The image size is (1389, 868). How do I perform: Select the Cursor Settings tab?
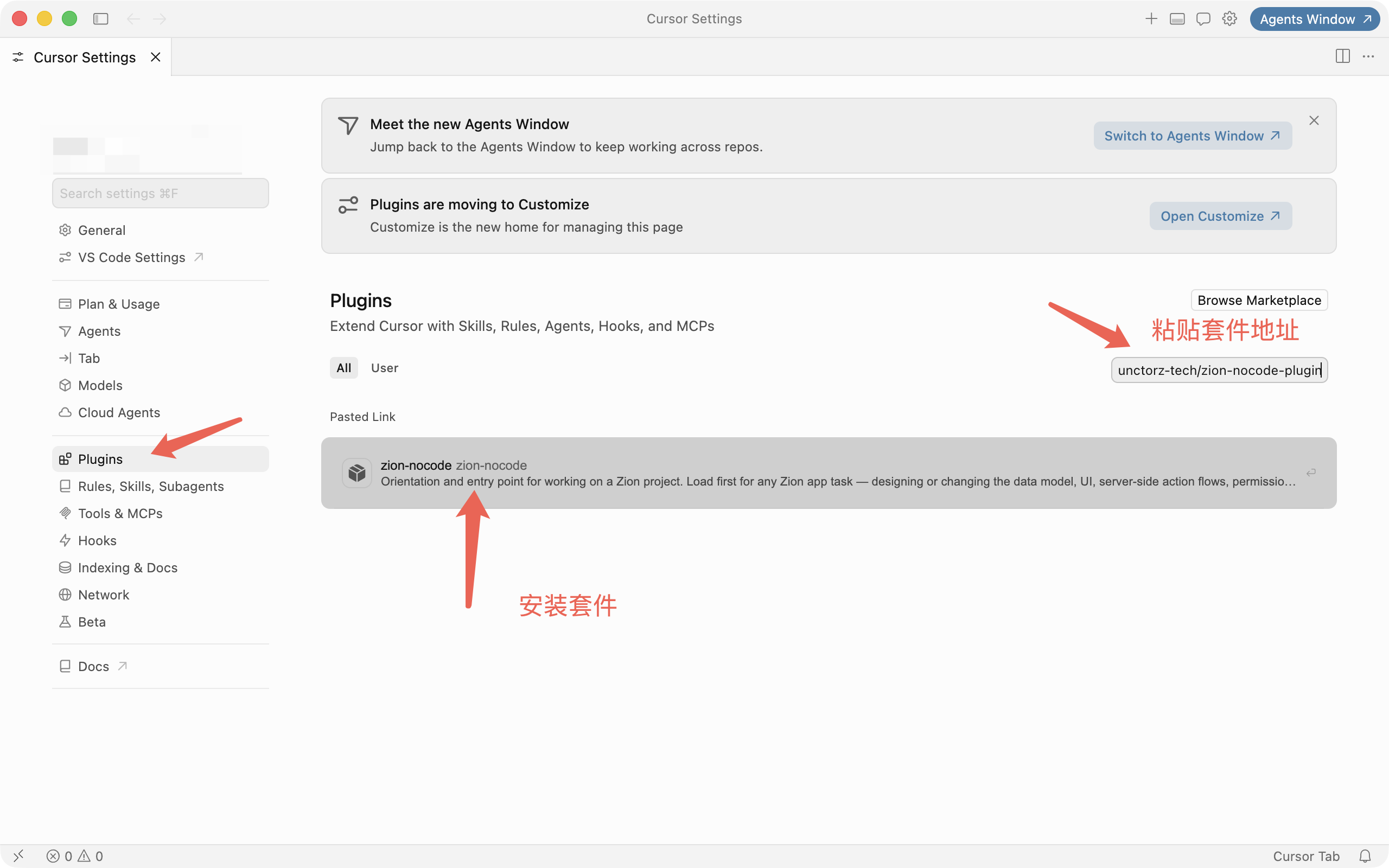(x=86, y=57)
